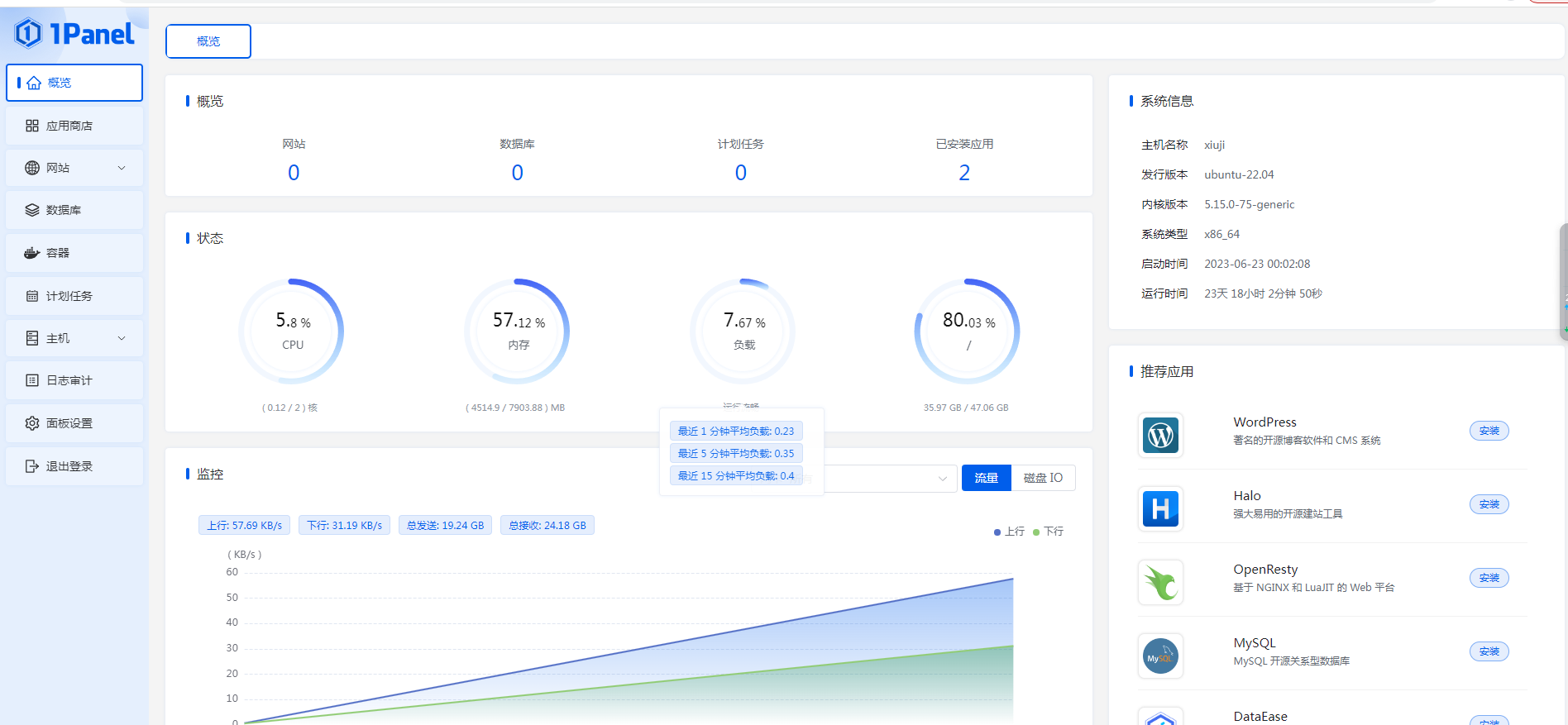Click the 1Panel logo
Screen dimensions: 1568x725
click(74, 34)
